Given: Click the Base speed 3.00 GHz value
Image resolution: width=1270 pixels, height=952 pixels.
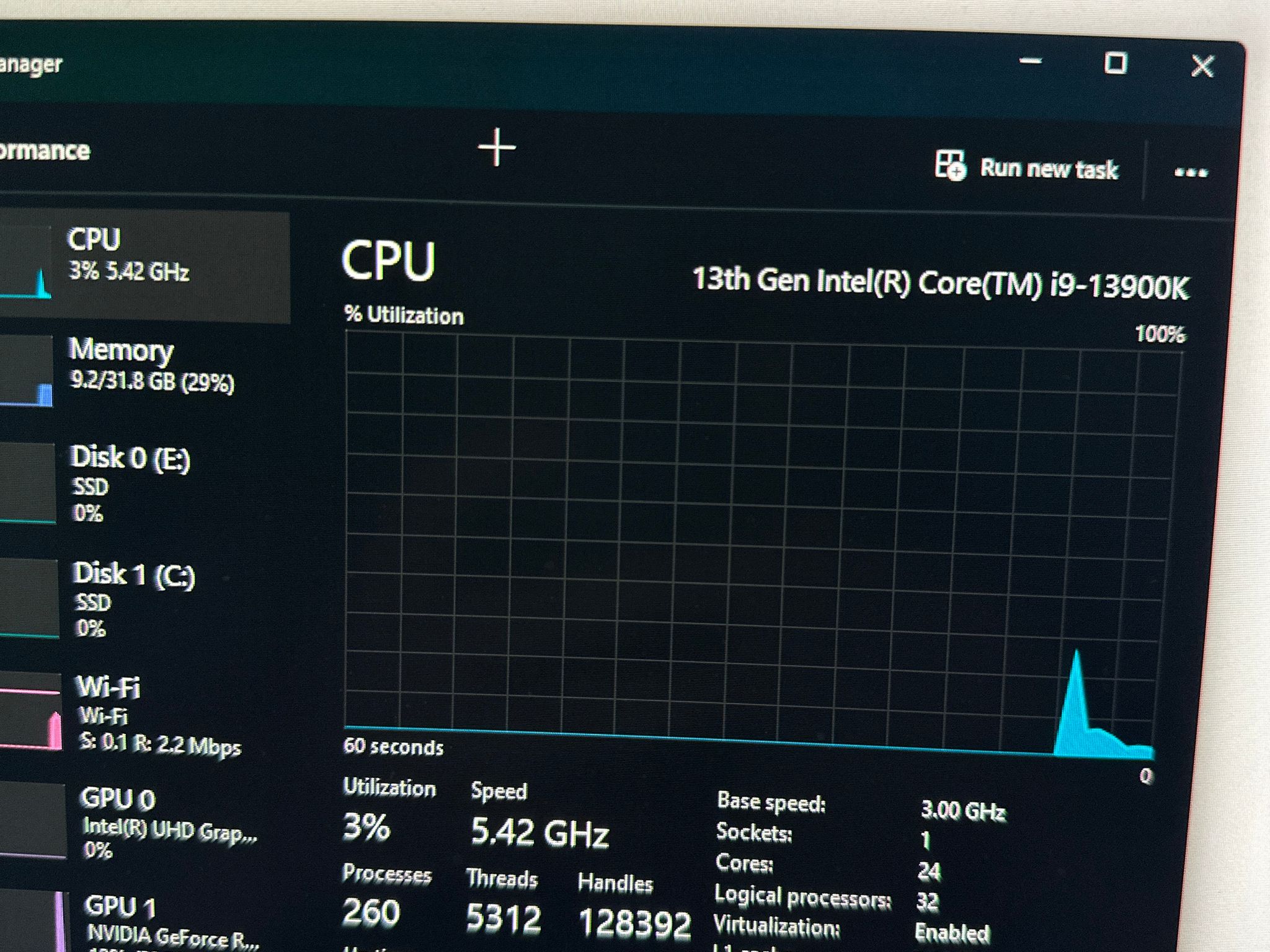Looking at the screenshot, I should tap(963, 811).
